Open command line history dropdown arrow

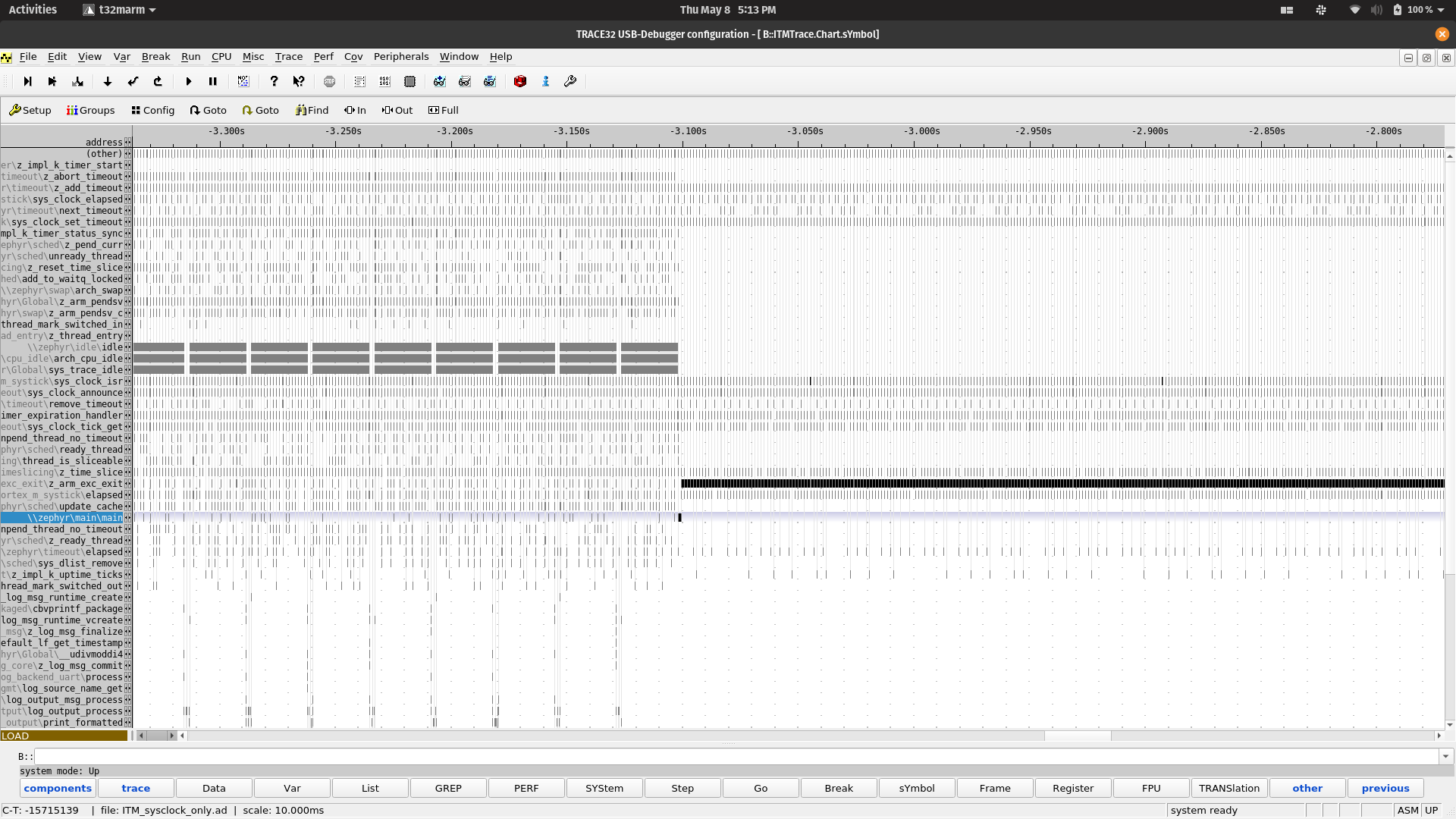click(x=1445, y=757)
